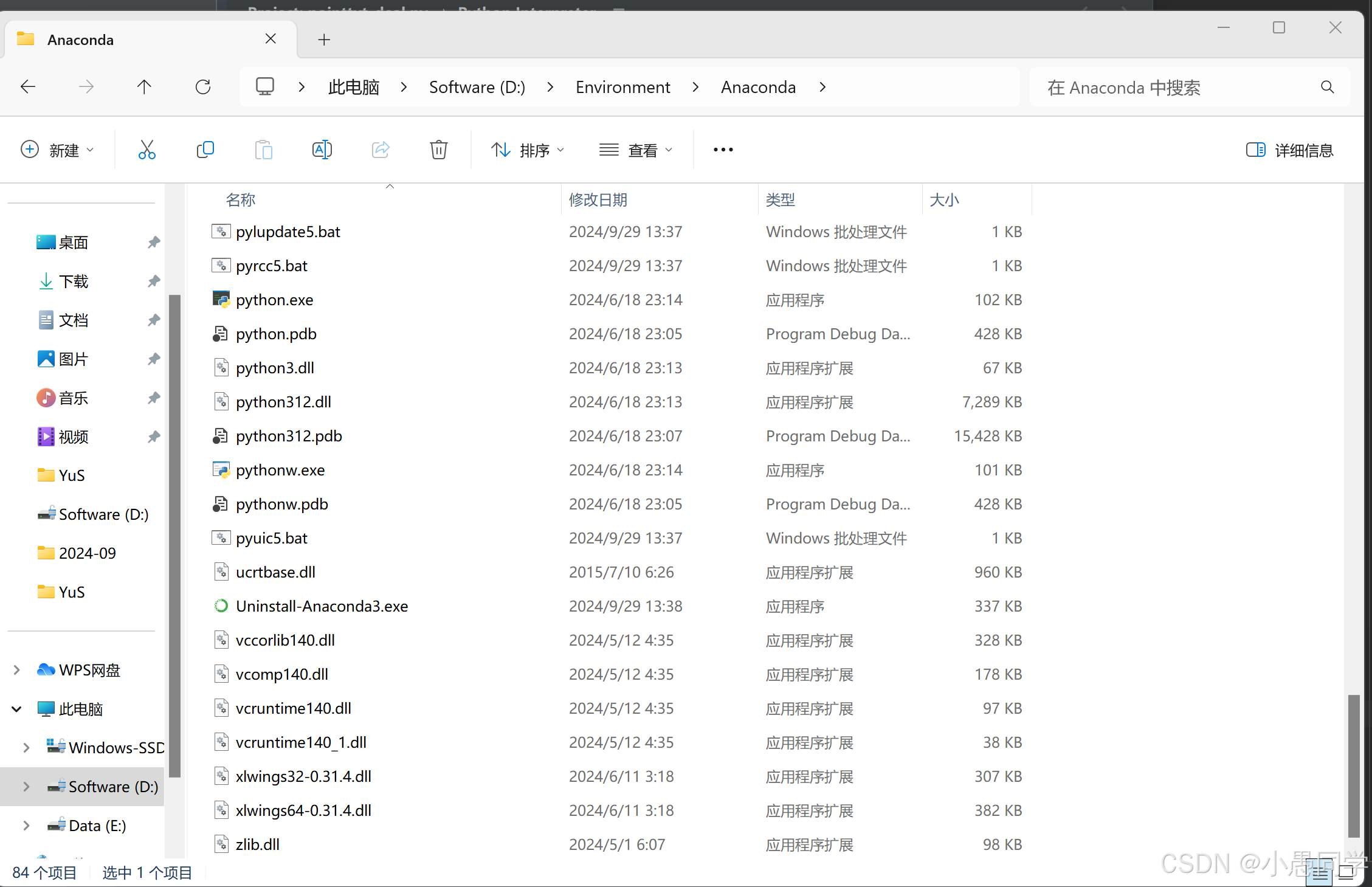Go forward with the right arrow
Image resolution: width=1372 pixels, height=887 pixels.
pos(86,87)
